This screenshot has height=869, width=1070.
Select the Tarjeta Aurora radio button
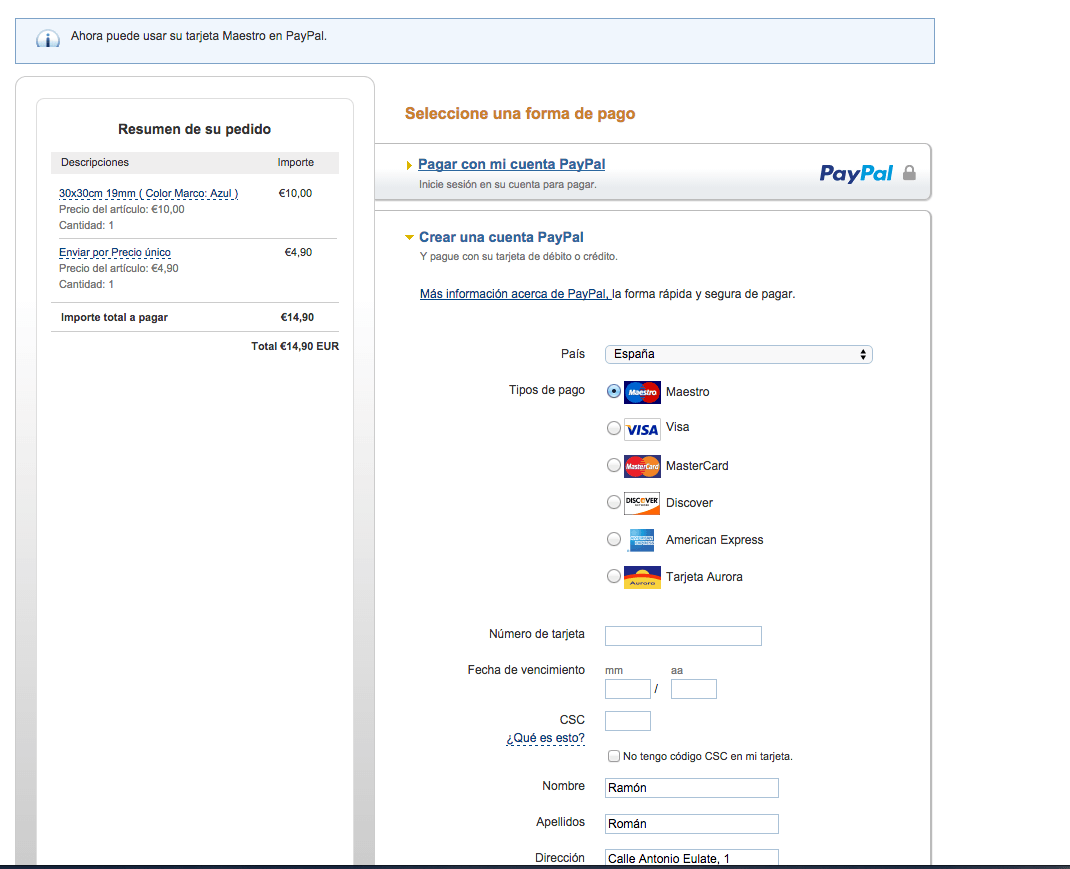(x=613, y=576)
